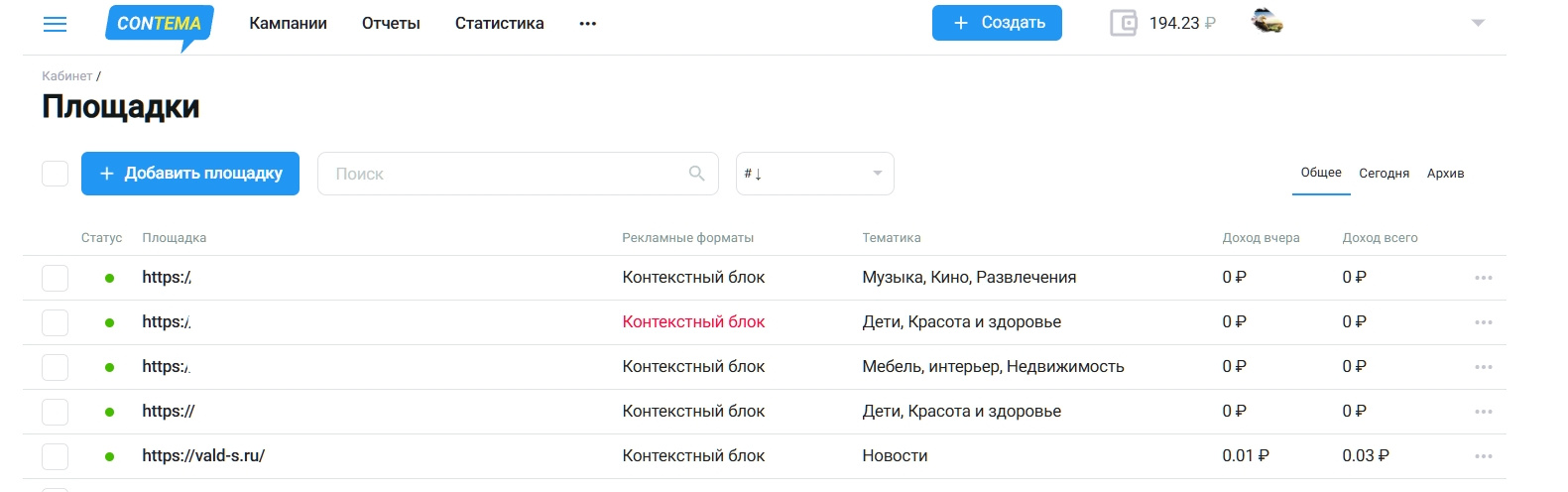Expand the account dropdown arrow

pyautogui.click(x=1478, y=23)
